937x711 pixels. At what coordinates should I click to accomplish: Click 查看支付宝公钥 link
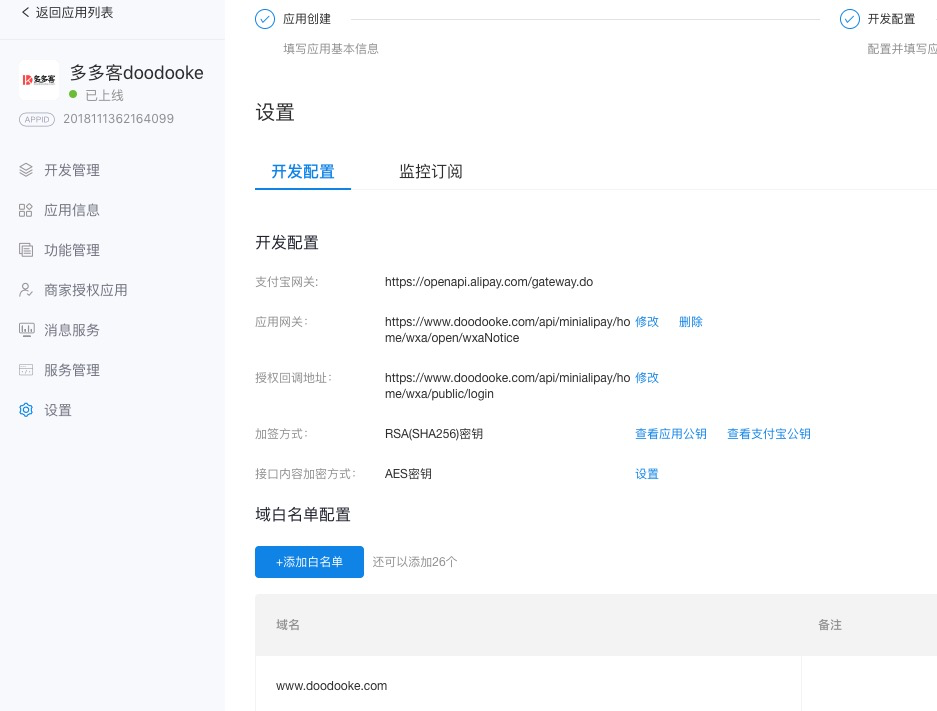pos(769,434)
